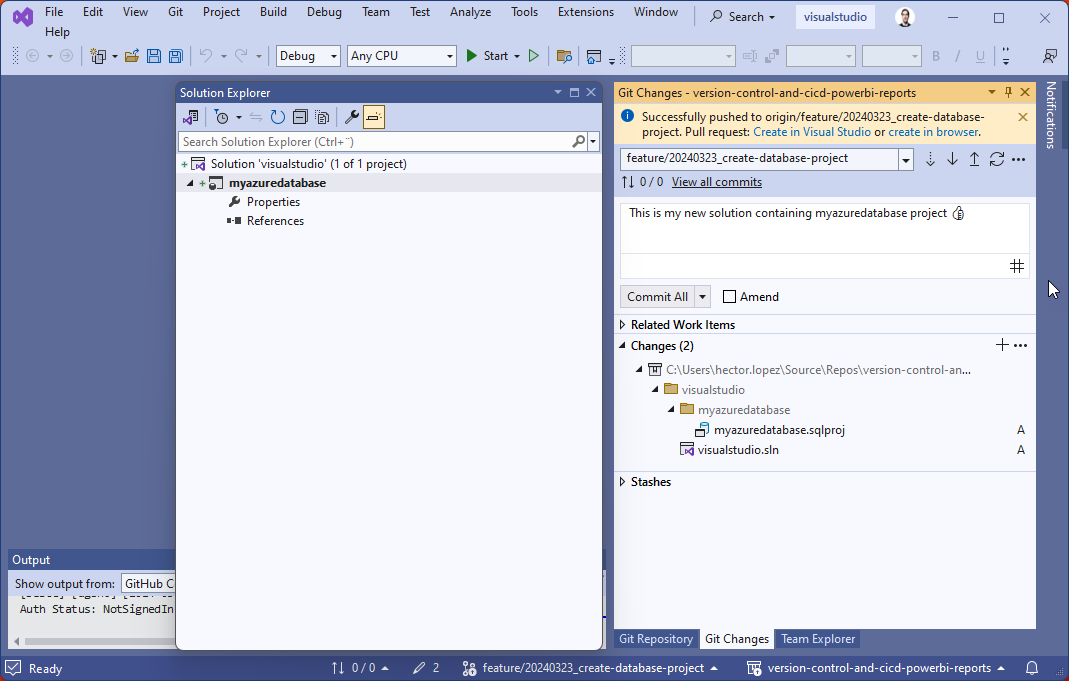Refresh the Git Changes panel
1069x681 pixels.
click(996, 159)
